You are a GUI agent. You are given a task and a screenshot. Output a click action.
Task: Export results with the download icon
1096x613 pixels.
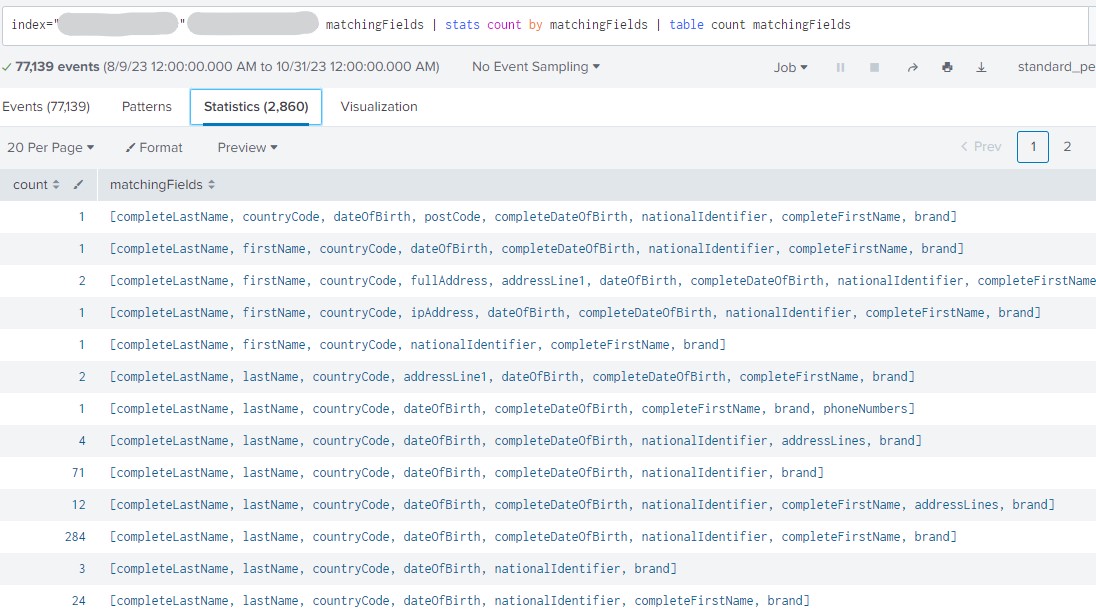tap(981, 67)
